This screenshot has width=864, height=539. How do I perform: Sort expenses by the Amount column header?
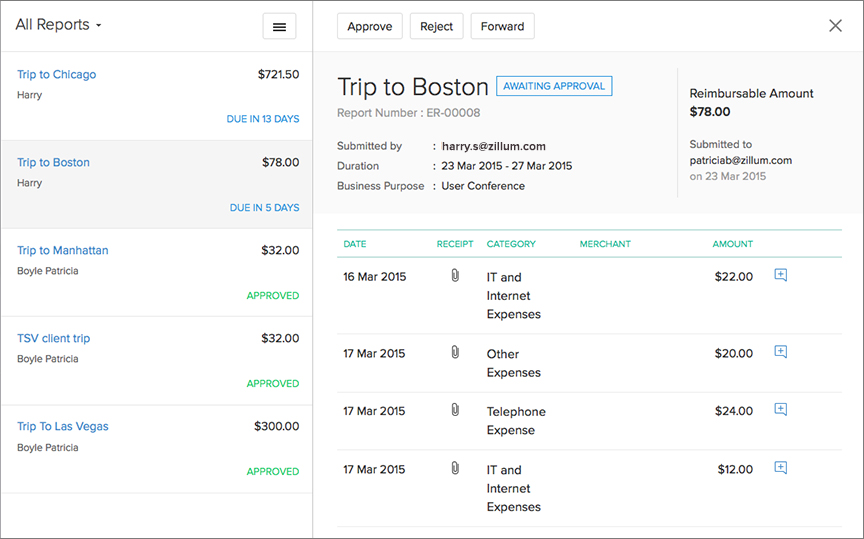pyautogui.click(x=732, y=244)
